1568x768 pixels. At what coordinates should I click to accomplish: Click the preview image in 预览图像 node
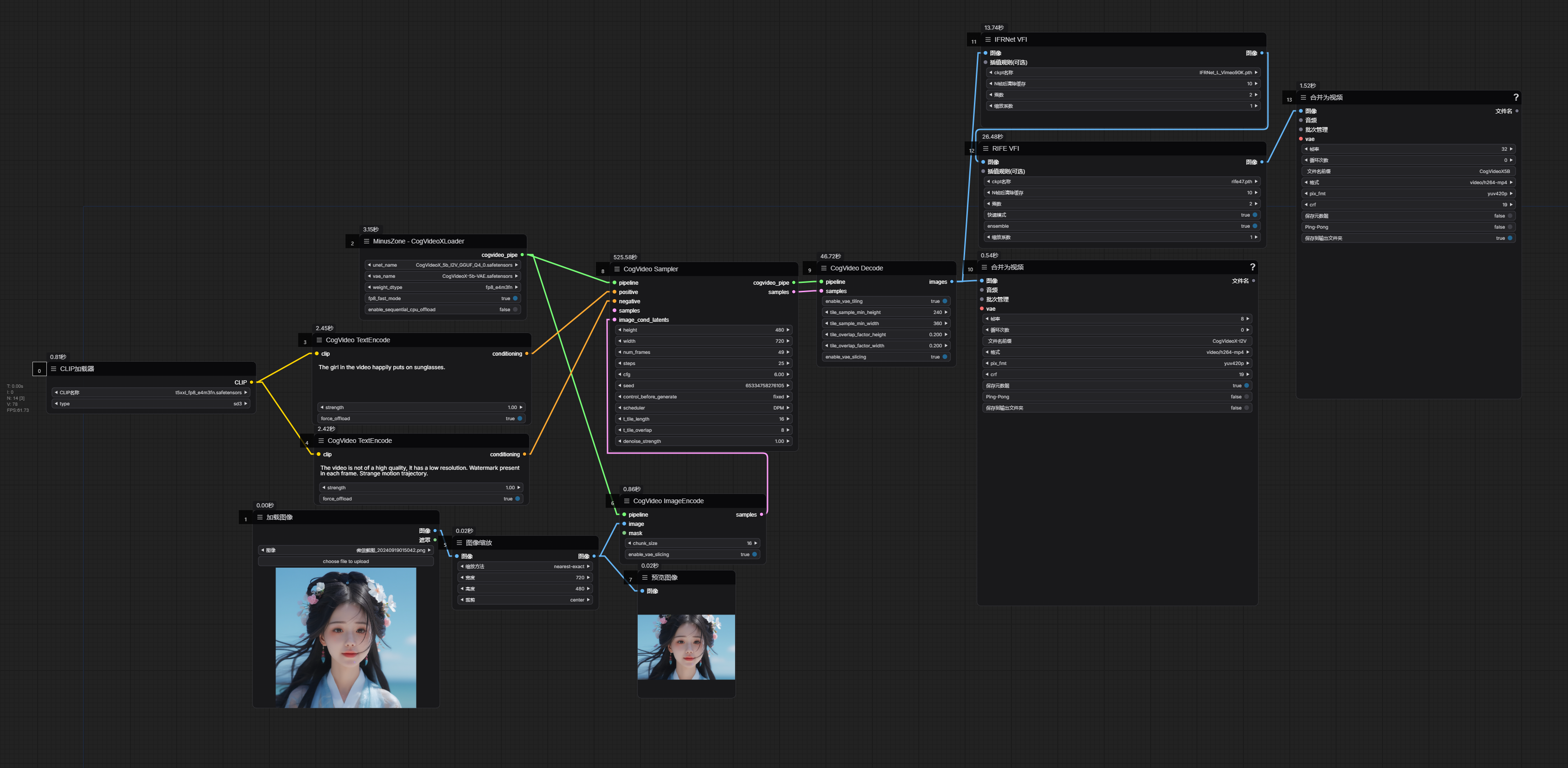(686, 647)
